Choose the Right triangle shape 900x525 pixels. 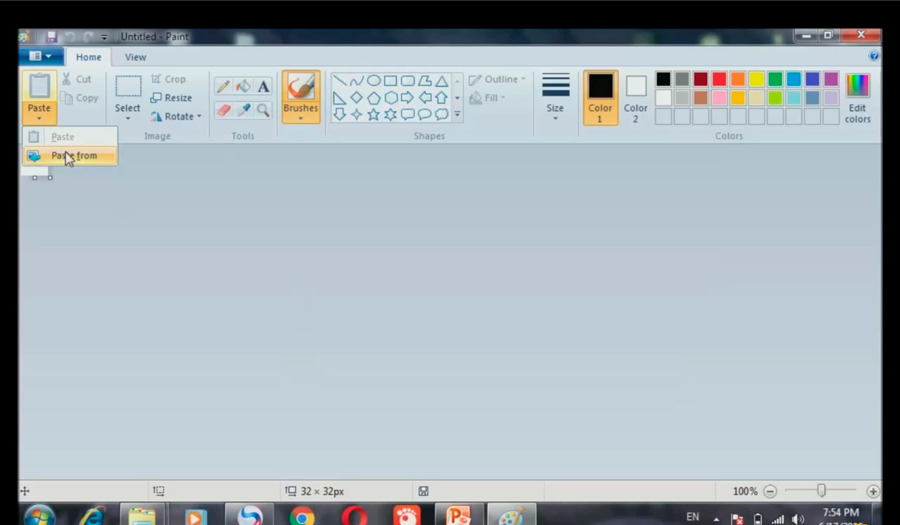(340, 98)
